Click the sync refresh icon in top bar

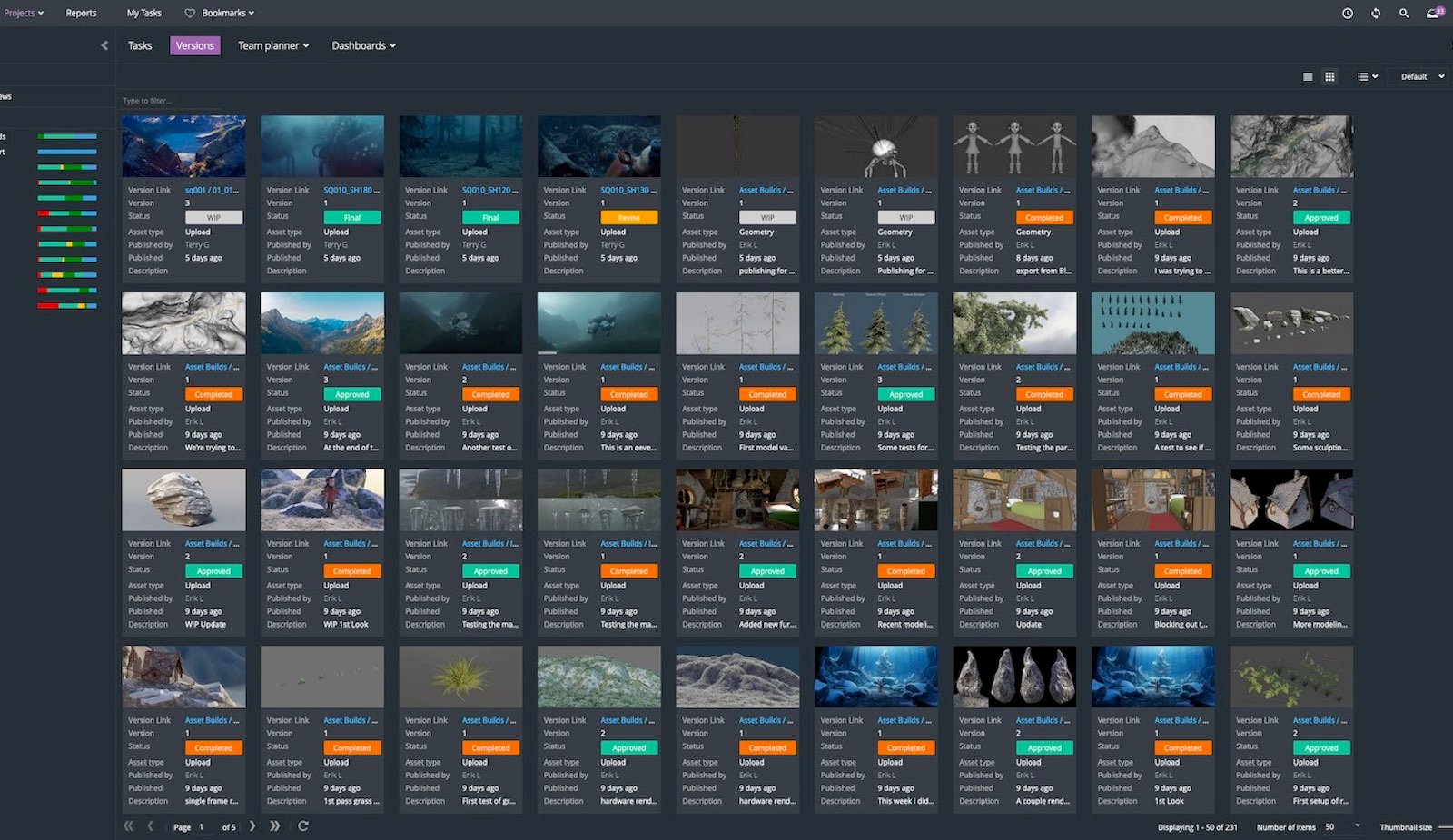(1376, 14)
